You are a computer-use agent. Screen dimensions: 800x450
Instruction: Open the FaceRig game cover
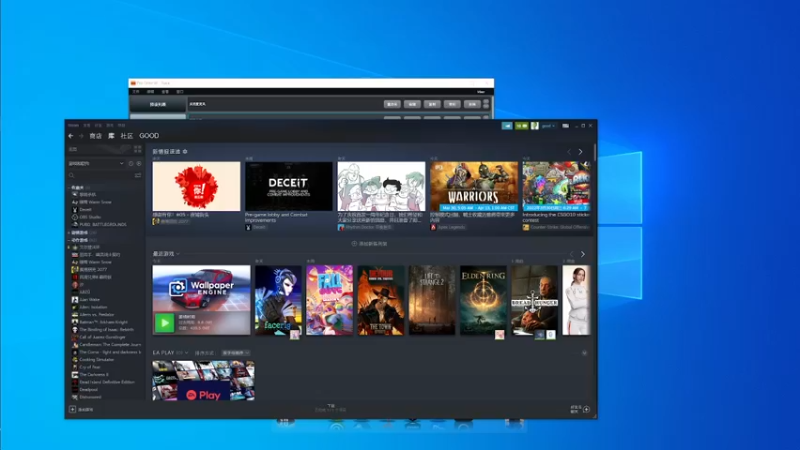click(x=278, y=300)
